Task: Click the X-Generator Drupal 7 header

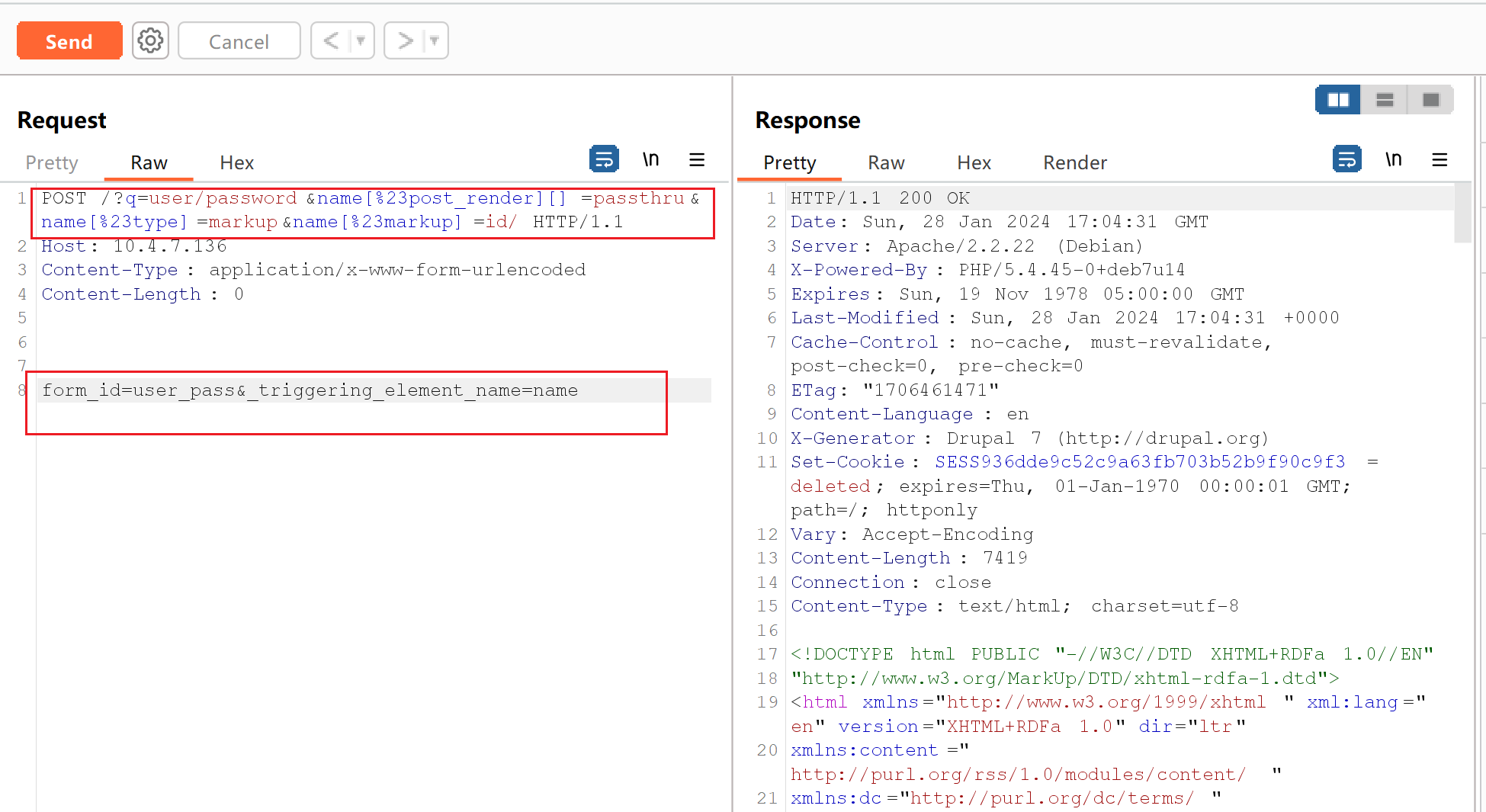Action: coord(1029,438)
